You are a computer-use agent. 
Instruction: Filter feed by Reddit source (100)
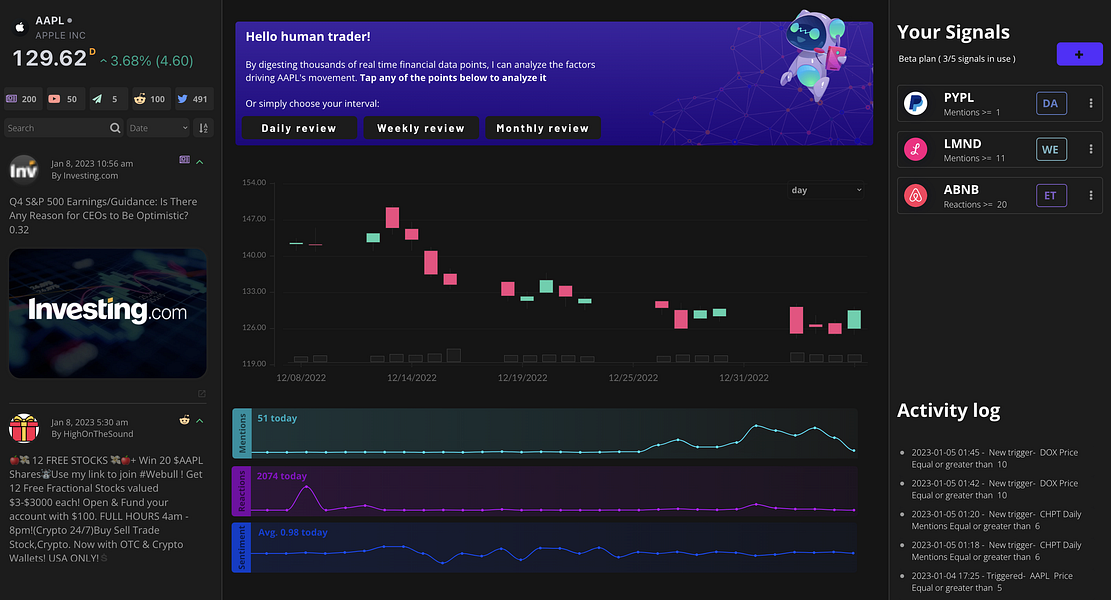click(x=150, y=99)
